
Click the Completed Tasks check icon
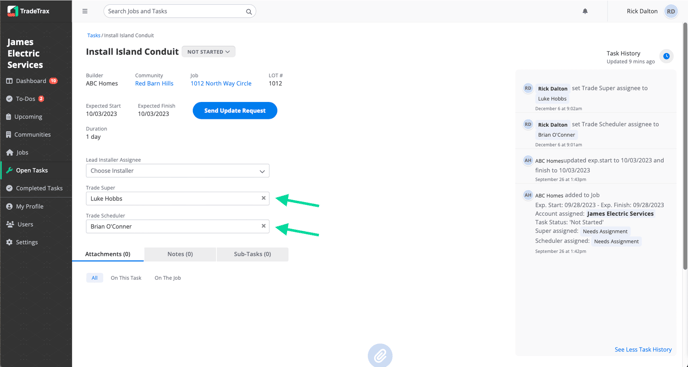[x=9, y=188]
